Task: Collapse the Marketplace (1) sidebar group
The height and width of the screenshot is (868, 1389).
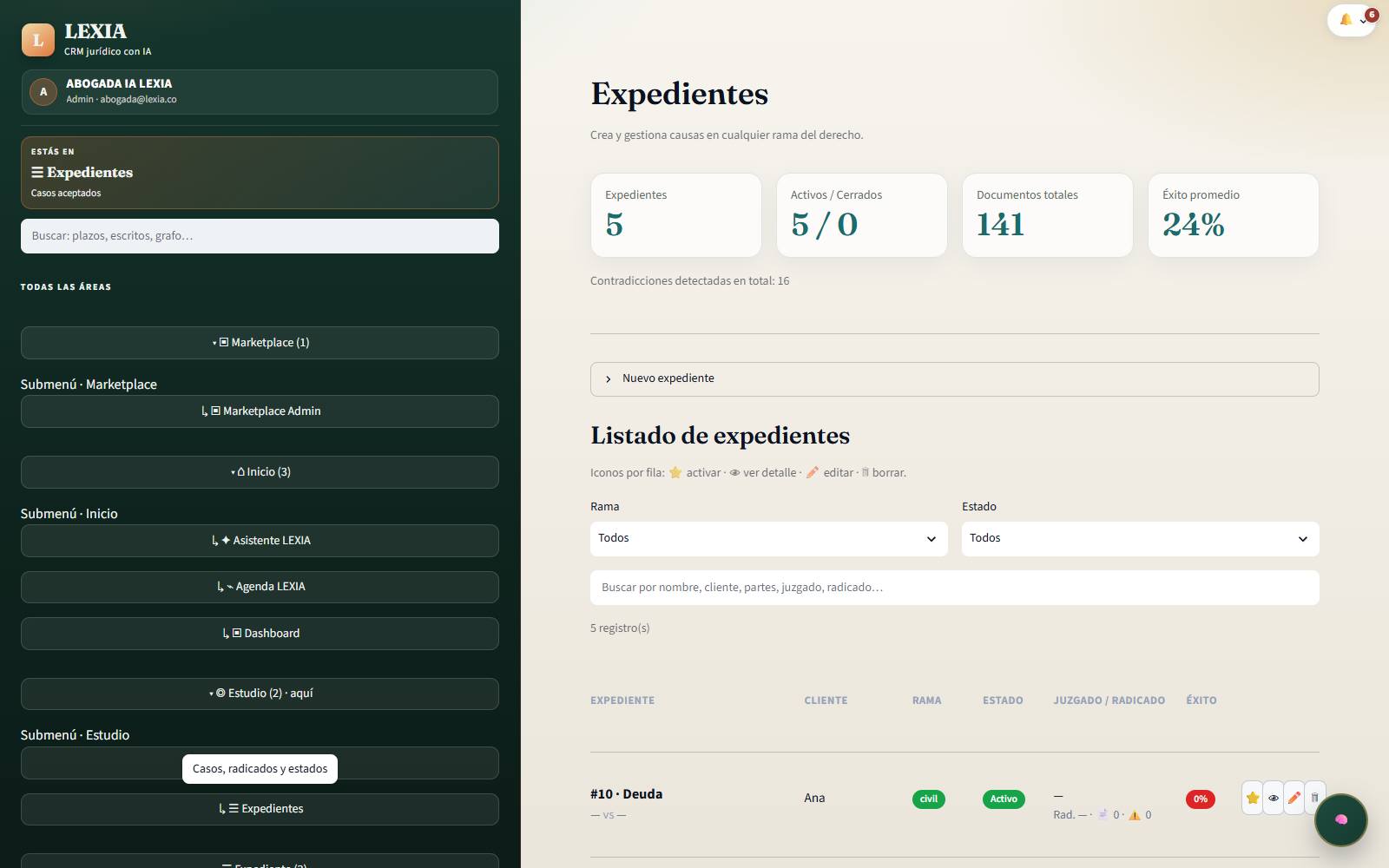Action: pos(260,343)
